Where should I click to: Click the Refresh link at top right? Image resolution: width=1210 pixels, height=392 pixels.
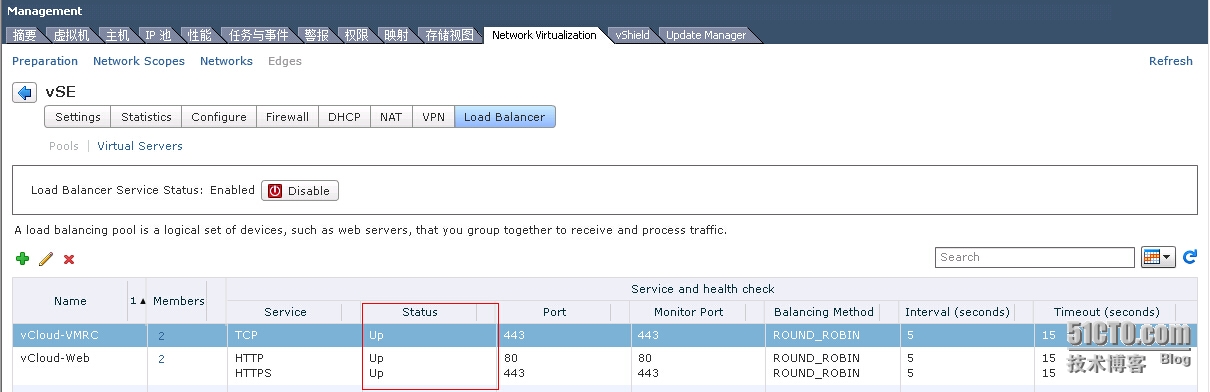1171,61
